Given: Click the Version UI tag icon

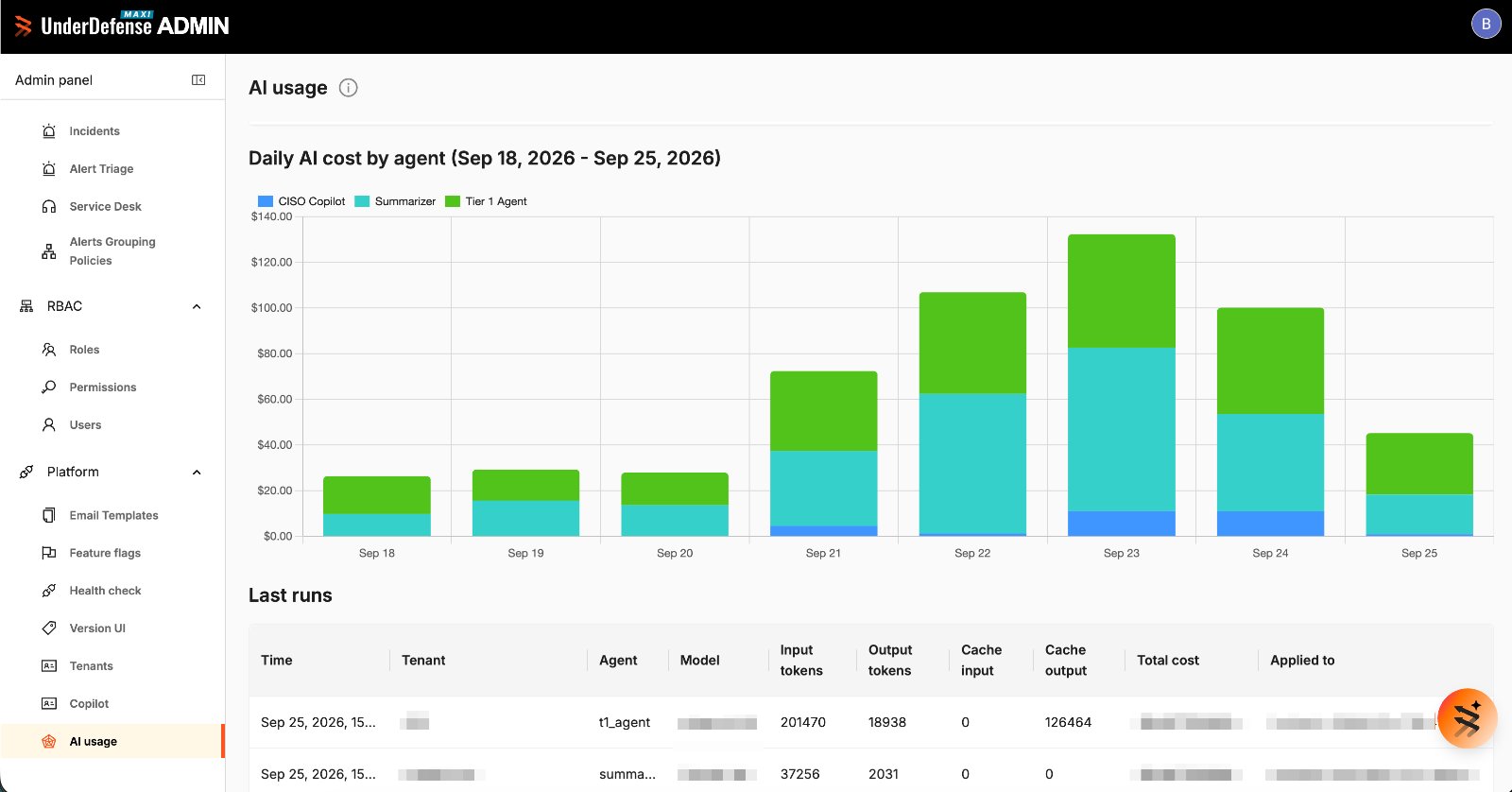Looking at the screenshot, I should [49, 628].
